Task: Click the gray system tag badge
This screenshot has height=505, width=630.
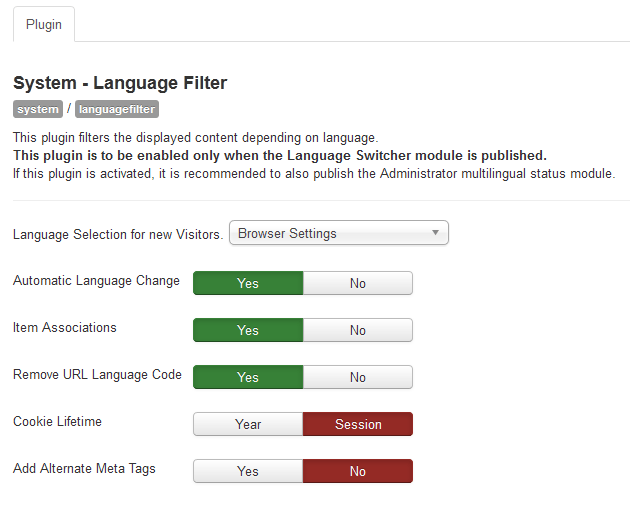Action: (x=37, y=109)
